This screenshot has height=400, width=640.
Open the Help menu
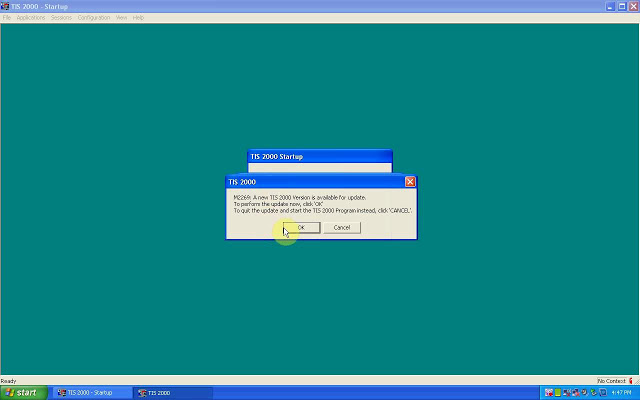[x=138, y=18]
